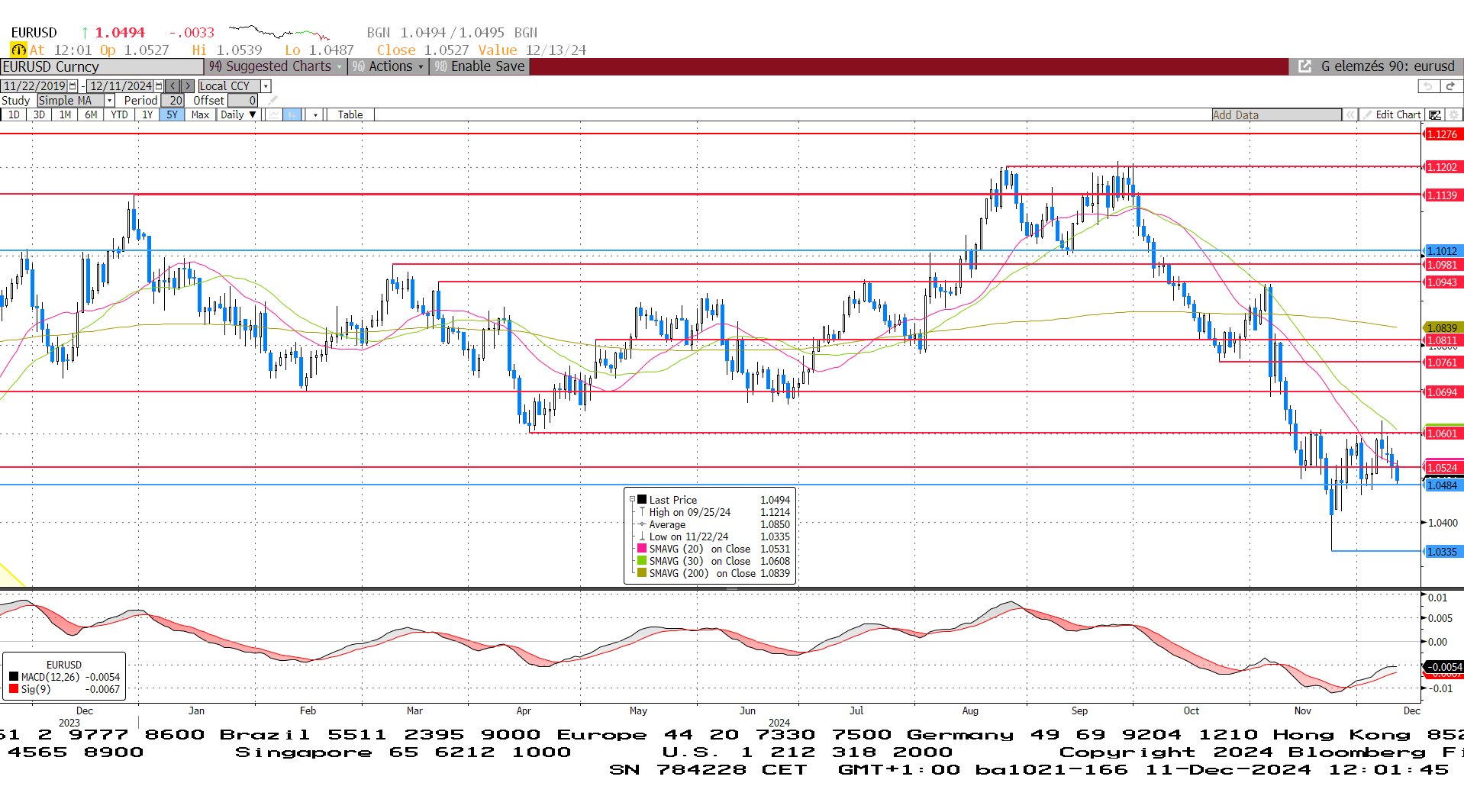Click the 1.0761 price level label
This screenshot has height=812, width=1464.
[1442, 362]
